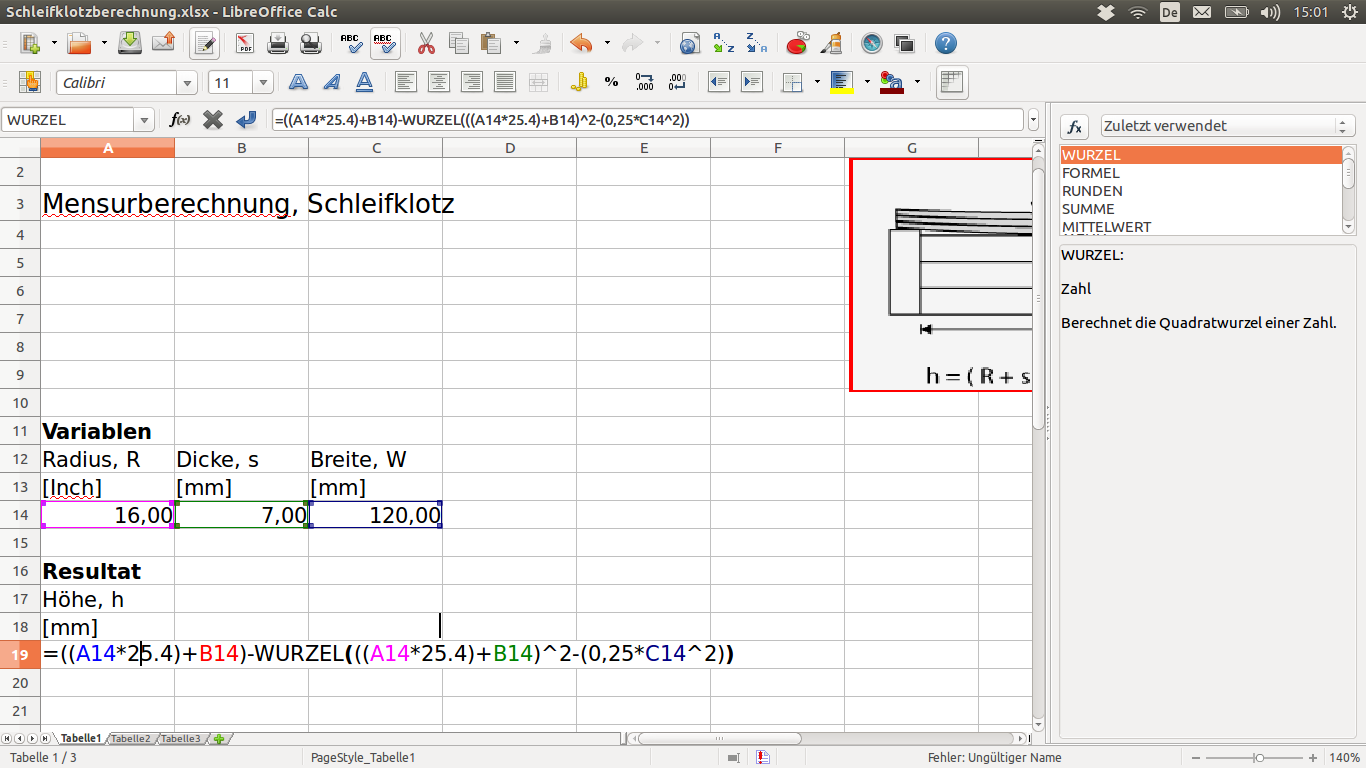1366x768 pixels.
Task: Open the recent files dropdown arrow
Action: click(102, 44)
